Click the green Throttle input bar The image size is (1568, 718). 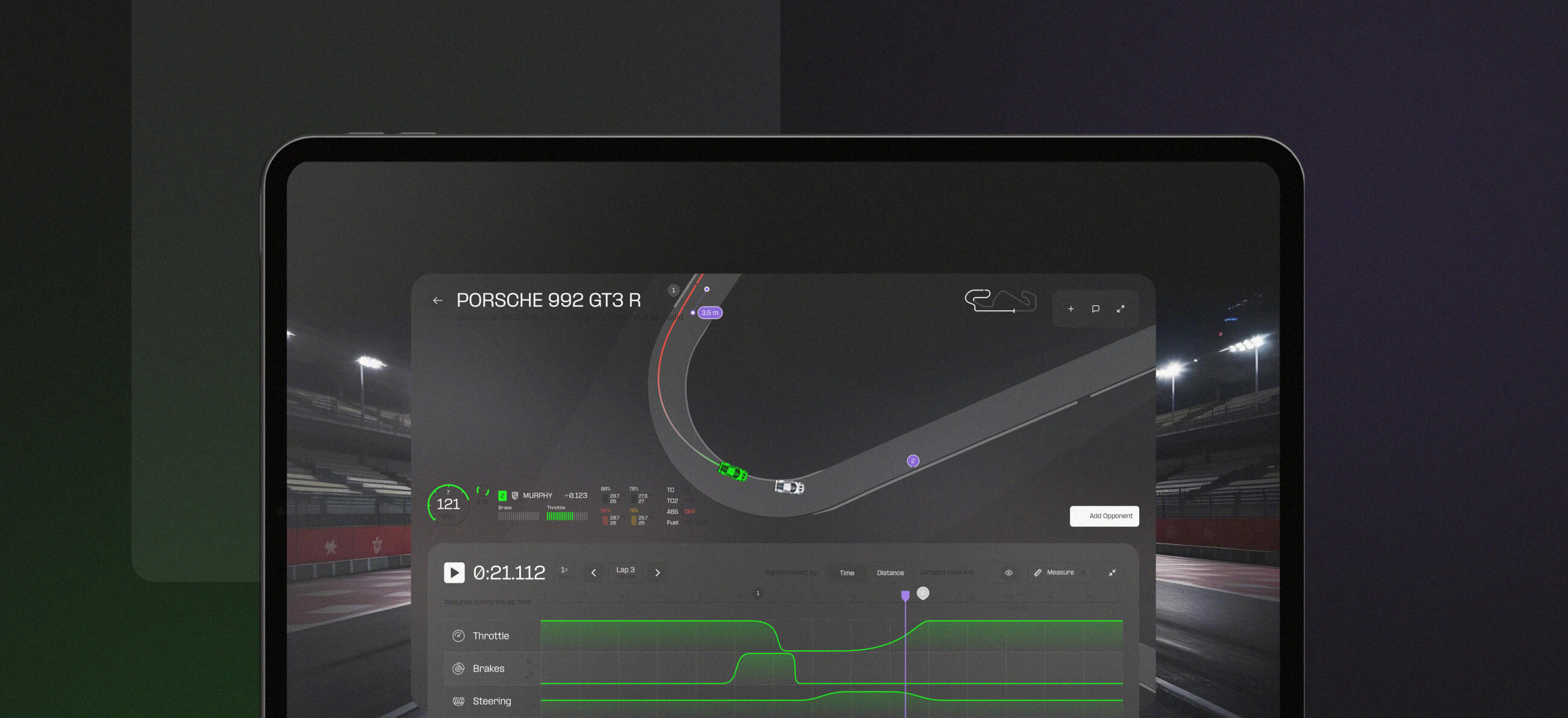tap(567, 516)
